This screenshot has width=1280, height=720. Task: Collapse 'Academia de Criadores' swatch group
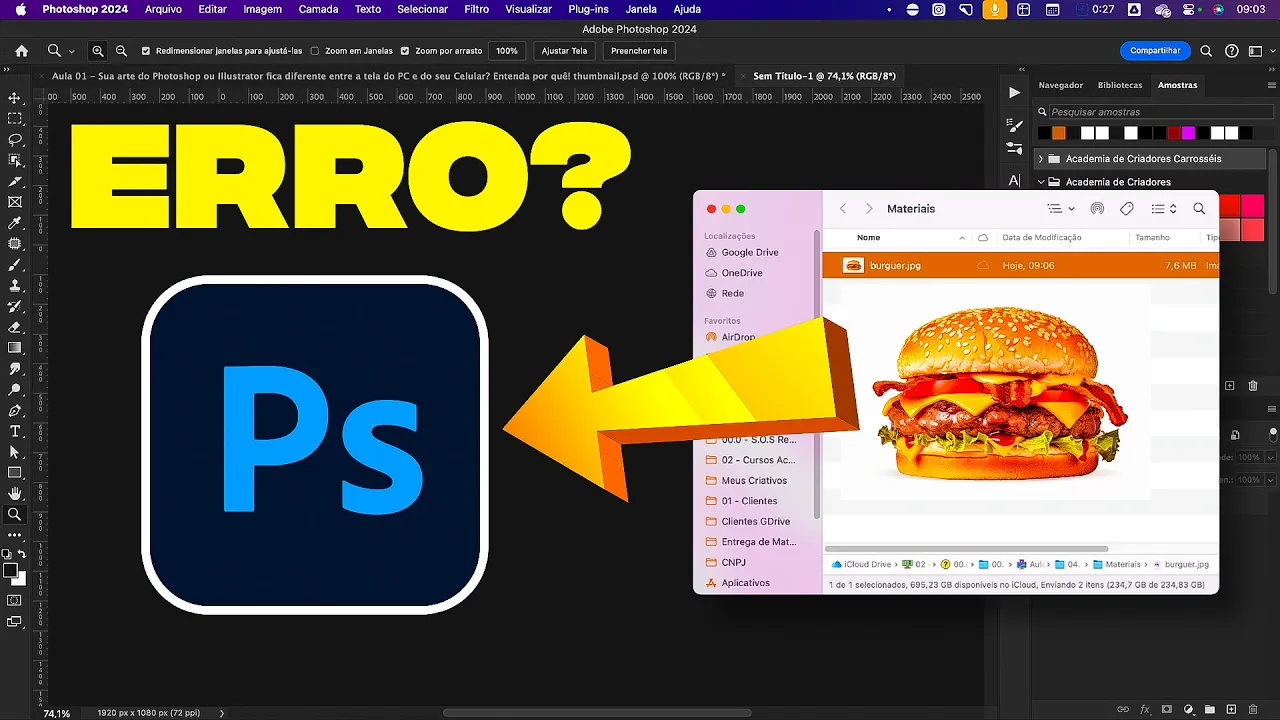(1040, 182)
